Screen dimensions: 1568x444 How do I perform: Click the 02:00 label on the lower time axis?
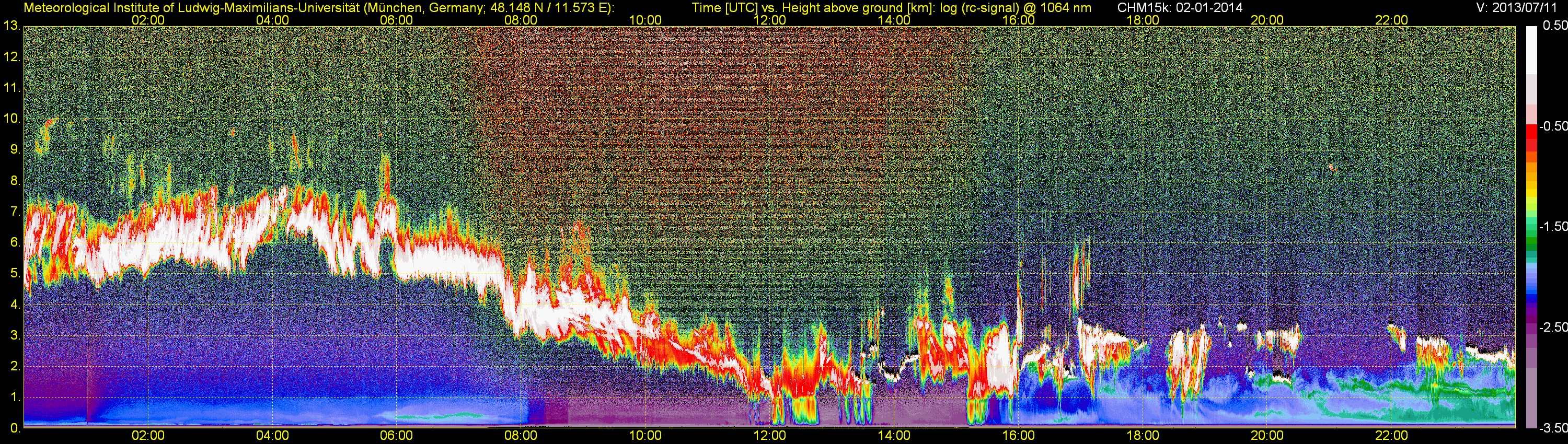coord(148,436)
